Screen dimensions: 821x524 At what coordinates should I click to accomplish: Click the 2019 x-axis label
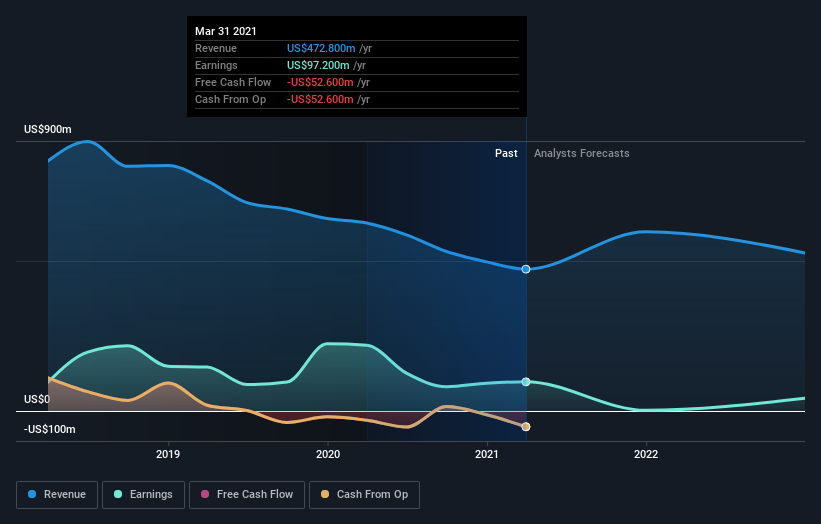coord(168,454)
